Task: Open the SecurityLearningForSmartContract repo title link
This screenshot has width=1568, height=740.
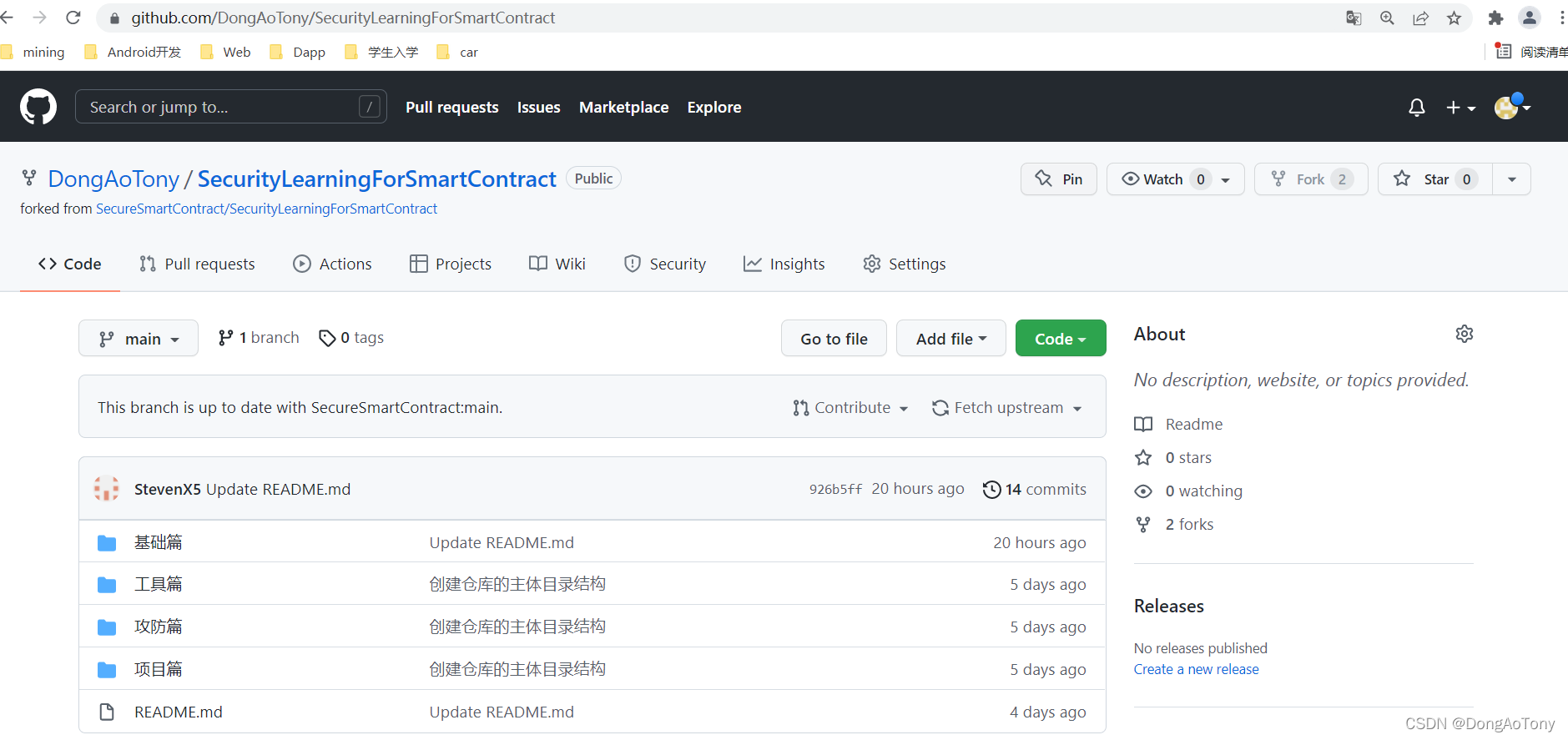Action: point(376,179)
